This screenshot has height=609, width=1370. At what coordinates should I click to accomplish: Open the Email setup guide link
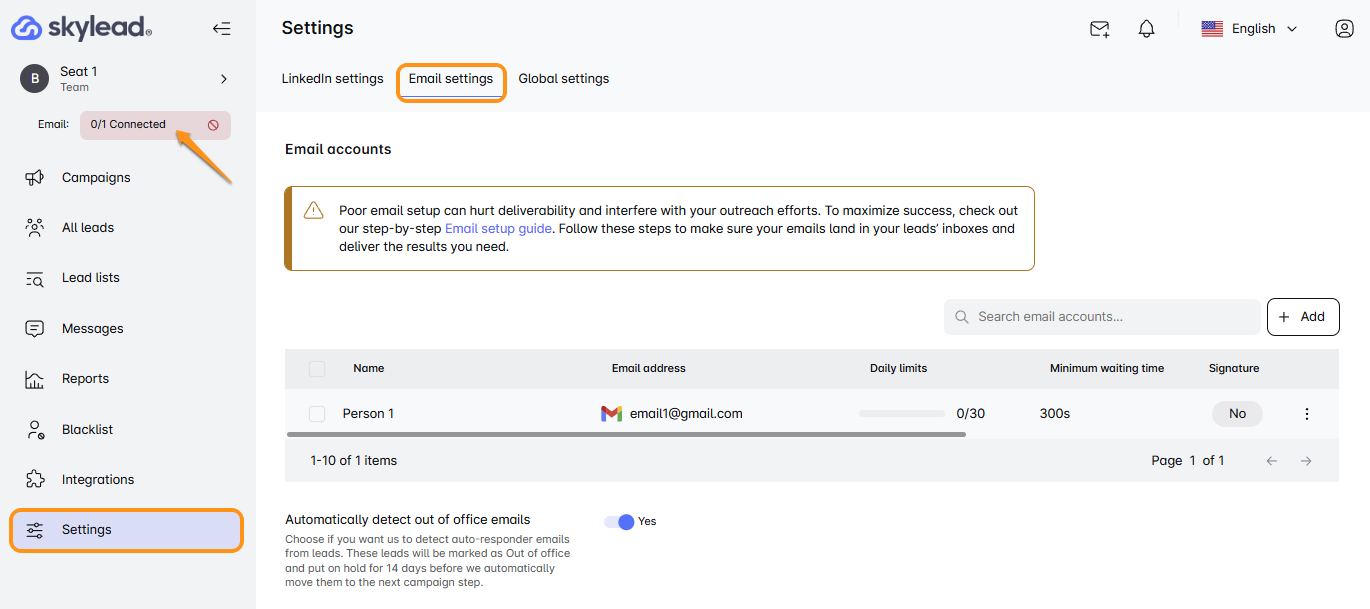click(498, 229)
